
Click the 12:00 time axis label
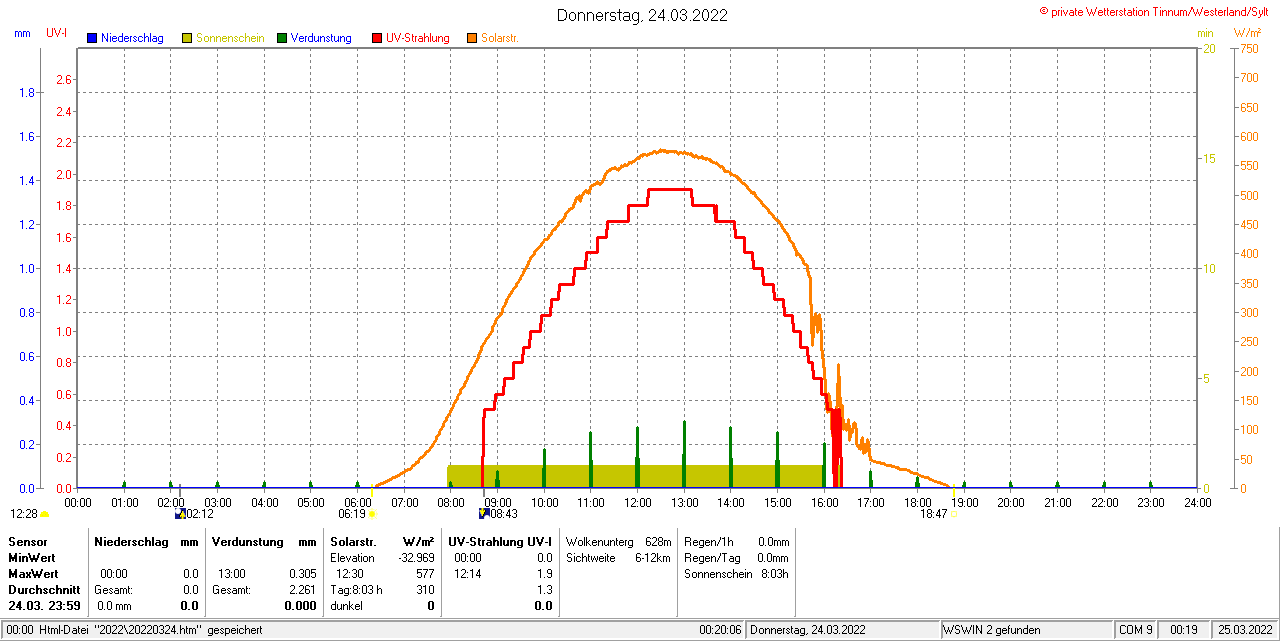pyautogui.click(x=638, y=502)
